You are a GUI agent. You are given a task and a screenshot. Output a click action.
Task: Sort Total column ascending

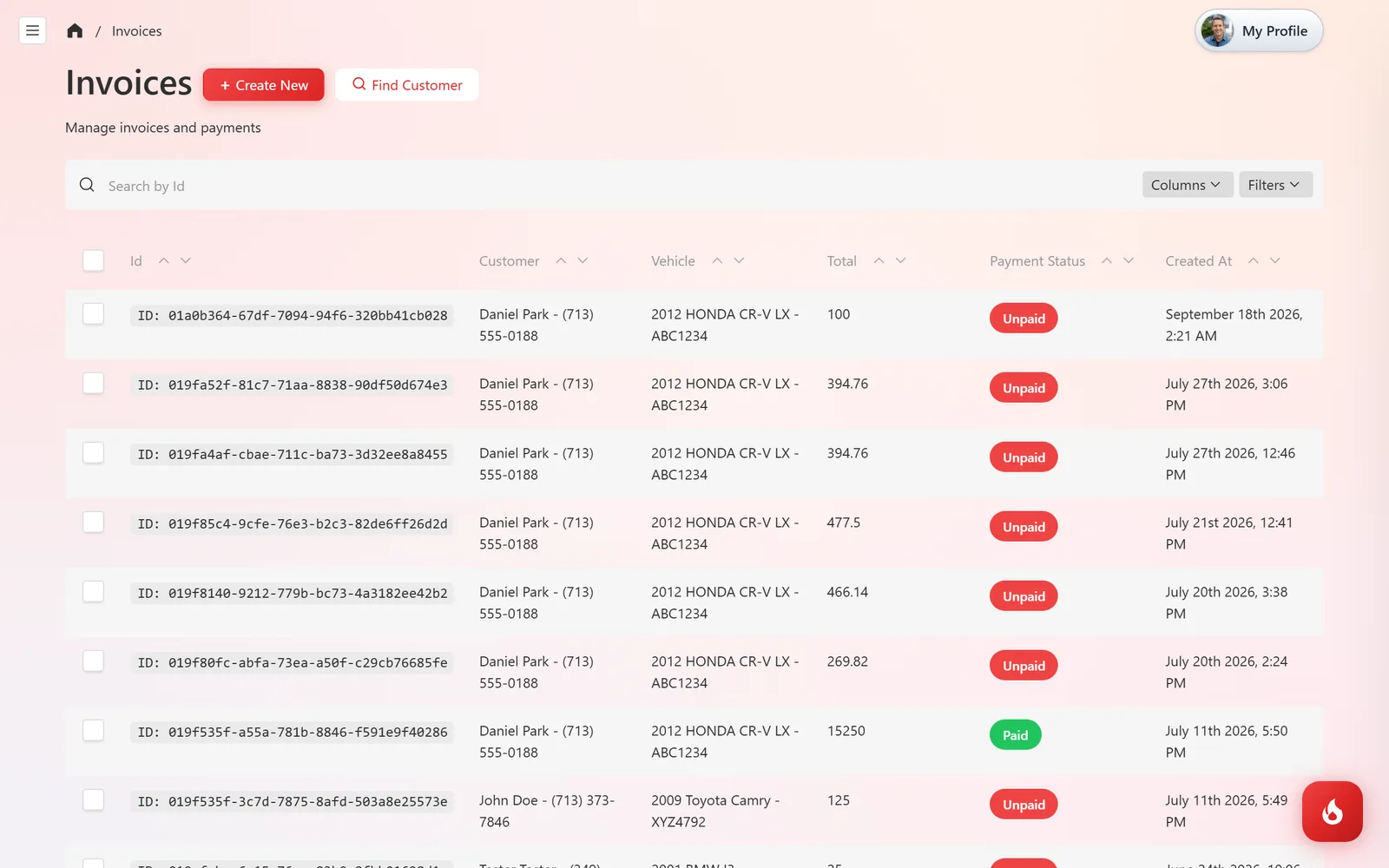[x=879, y=260]
